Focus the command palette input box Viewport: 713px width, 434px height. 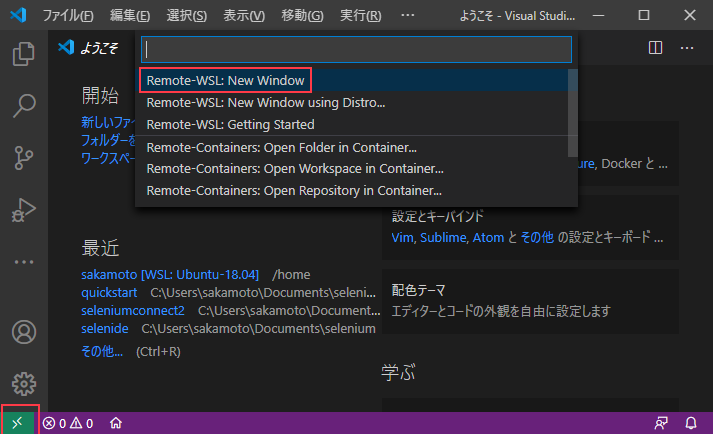pyautogui.click(x=356, y=50)
